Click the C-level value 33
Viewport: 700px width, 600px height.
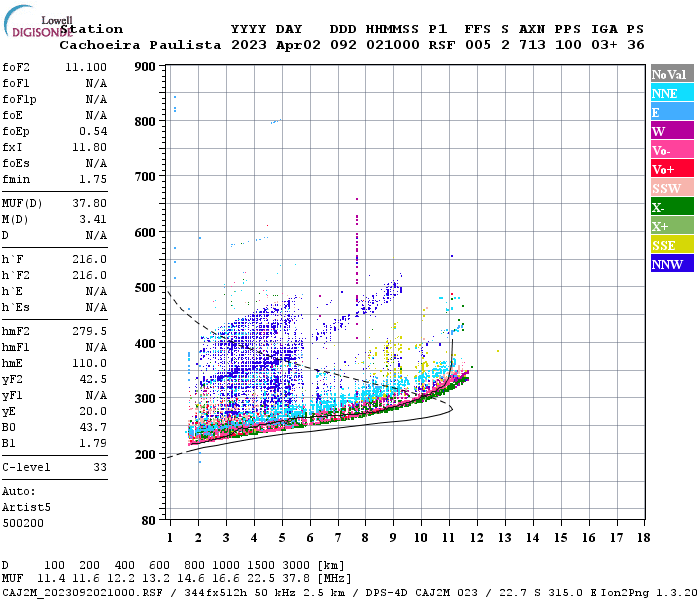click(x=100, y=467)
